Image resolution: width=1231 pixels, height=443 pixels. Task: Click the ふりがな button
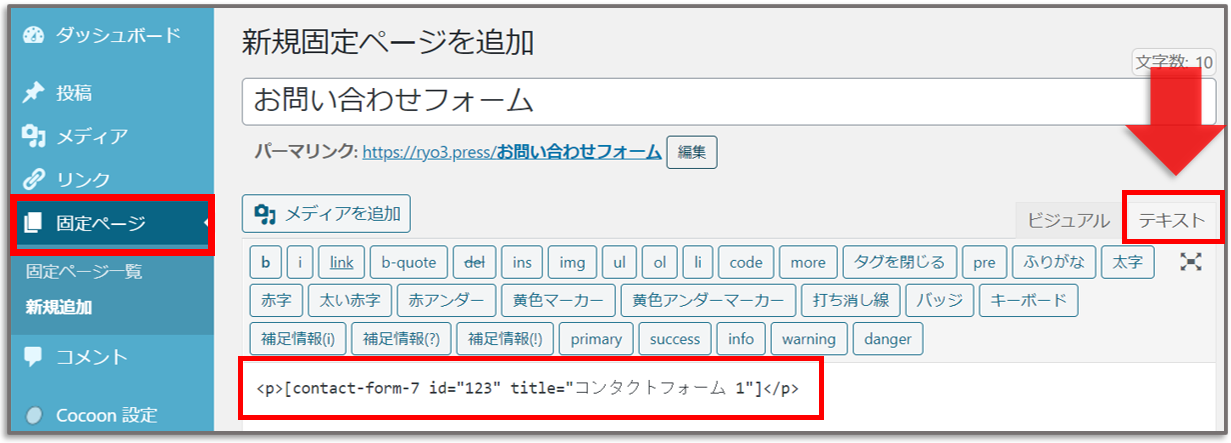1054,262
